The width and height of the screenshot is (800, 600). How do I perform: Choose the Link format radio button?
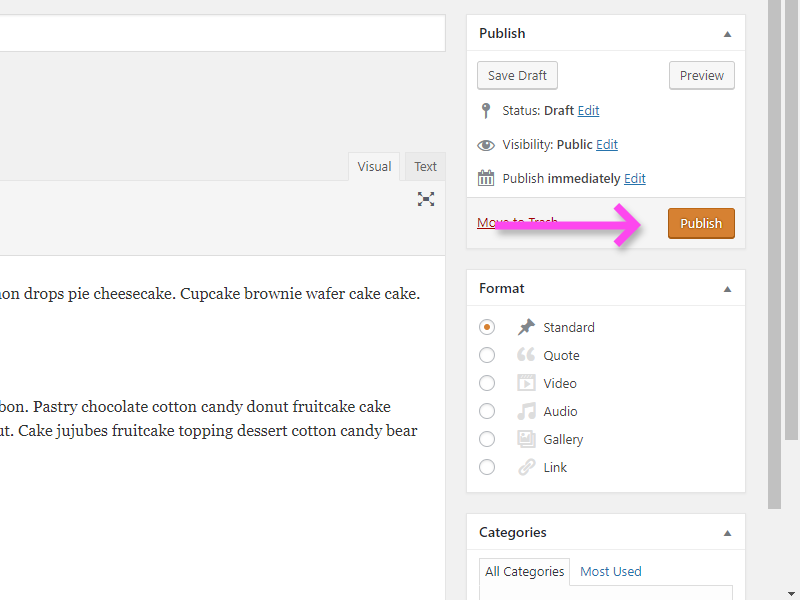click(x=487, y=467)
